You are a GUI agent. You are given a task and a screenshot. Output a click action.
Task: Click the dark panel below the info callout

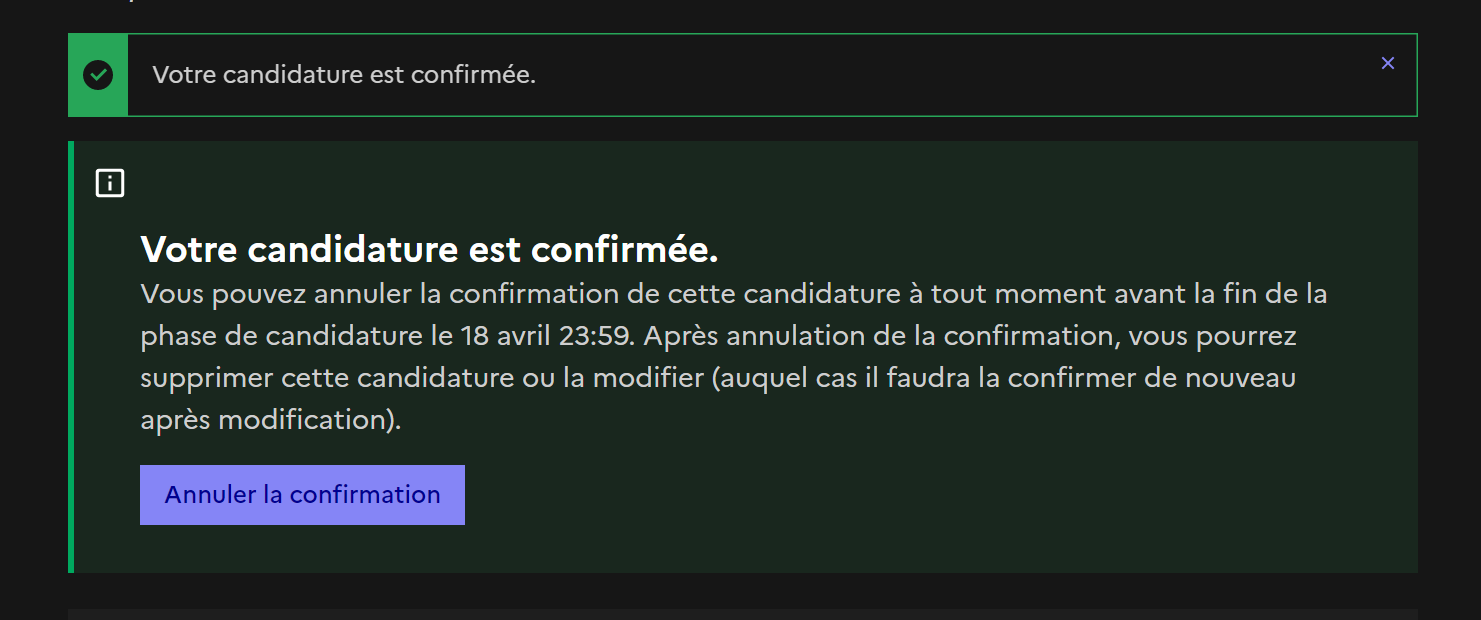[742, 613]
